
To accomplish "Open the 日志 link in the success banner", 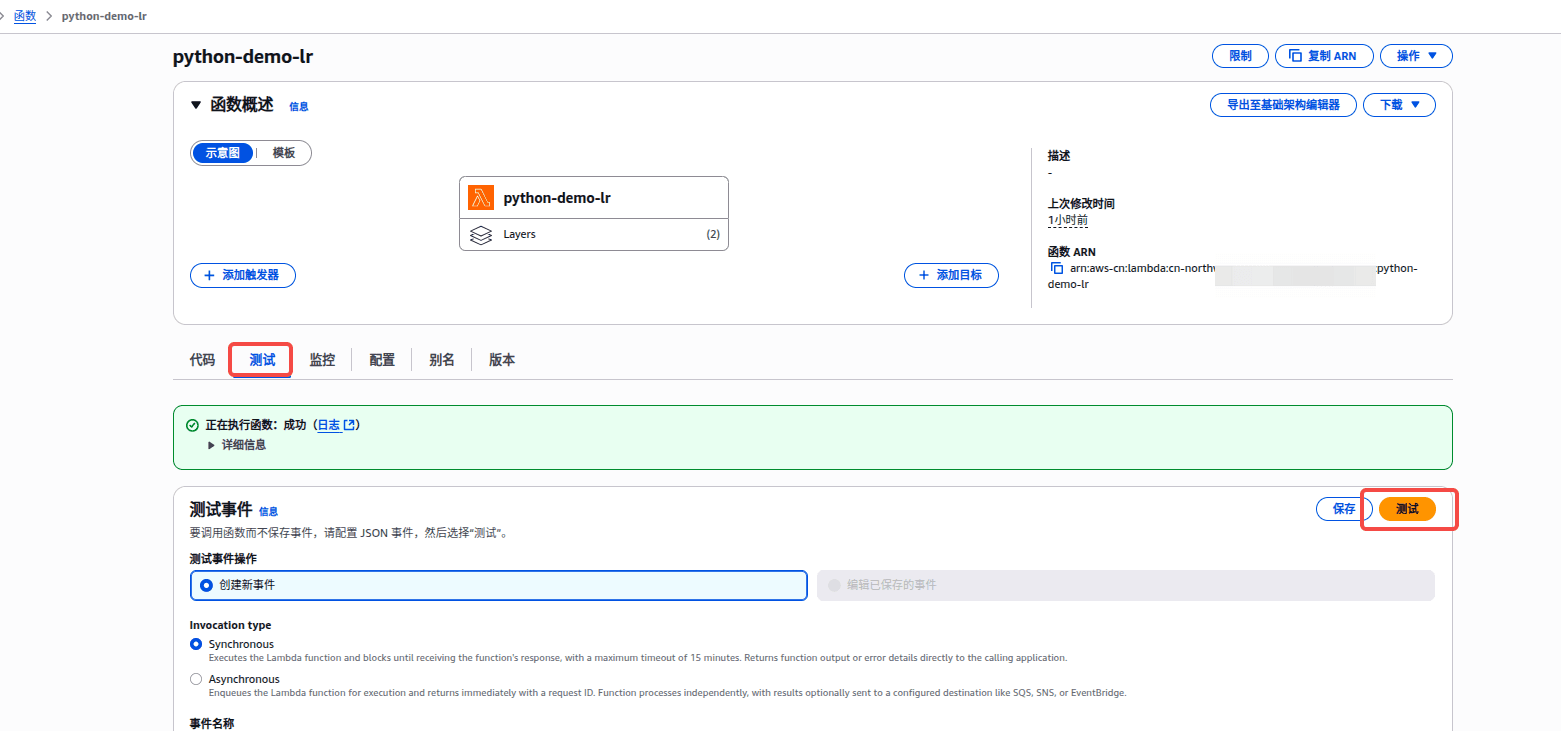I will [x=336, y=425].
